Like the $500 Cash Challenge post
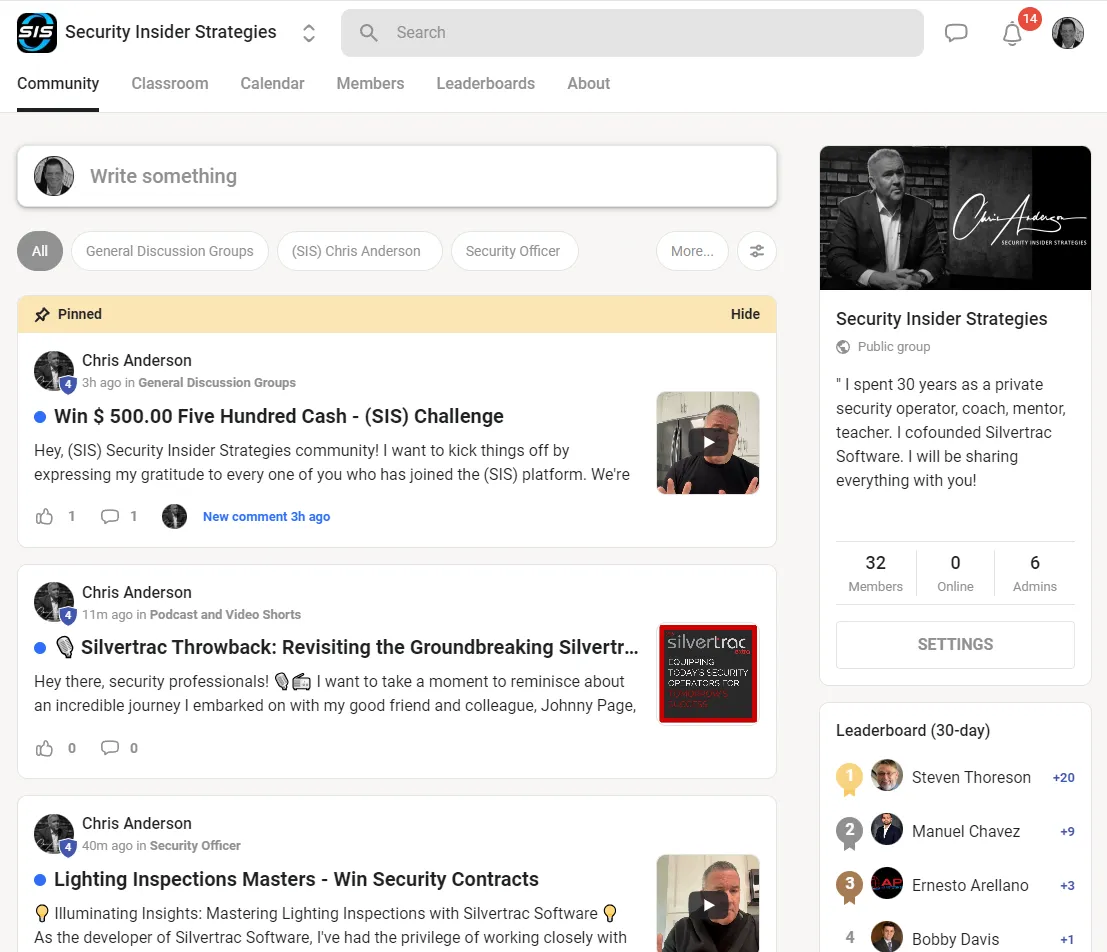The height and width of the screenshot is (952, 1107). click(x=44, y=516)
